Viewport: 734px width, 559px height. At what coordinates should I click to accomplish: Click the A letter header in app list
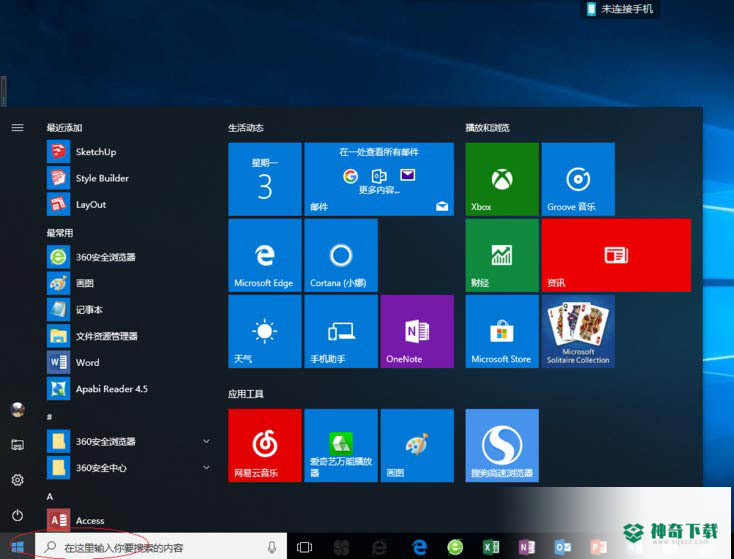click(50, 496)
